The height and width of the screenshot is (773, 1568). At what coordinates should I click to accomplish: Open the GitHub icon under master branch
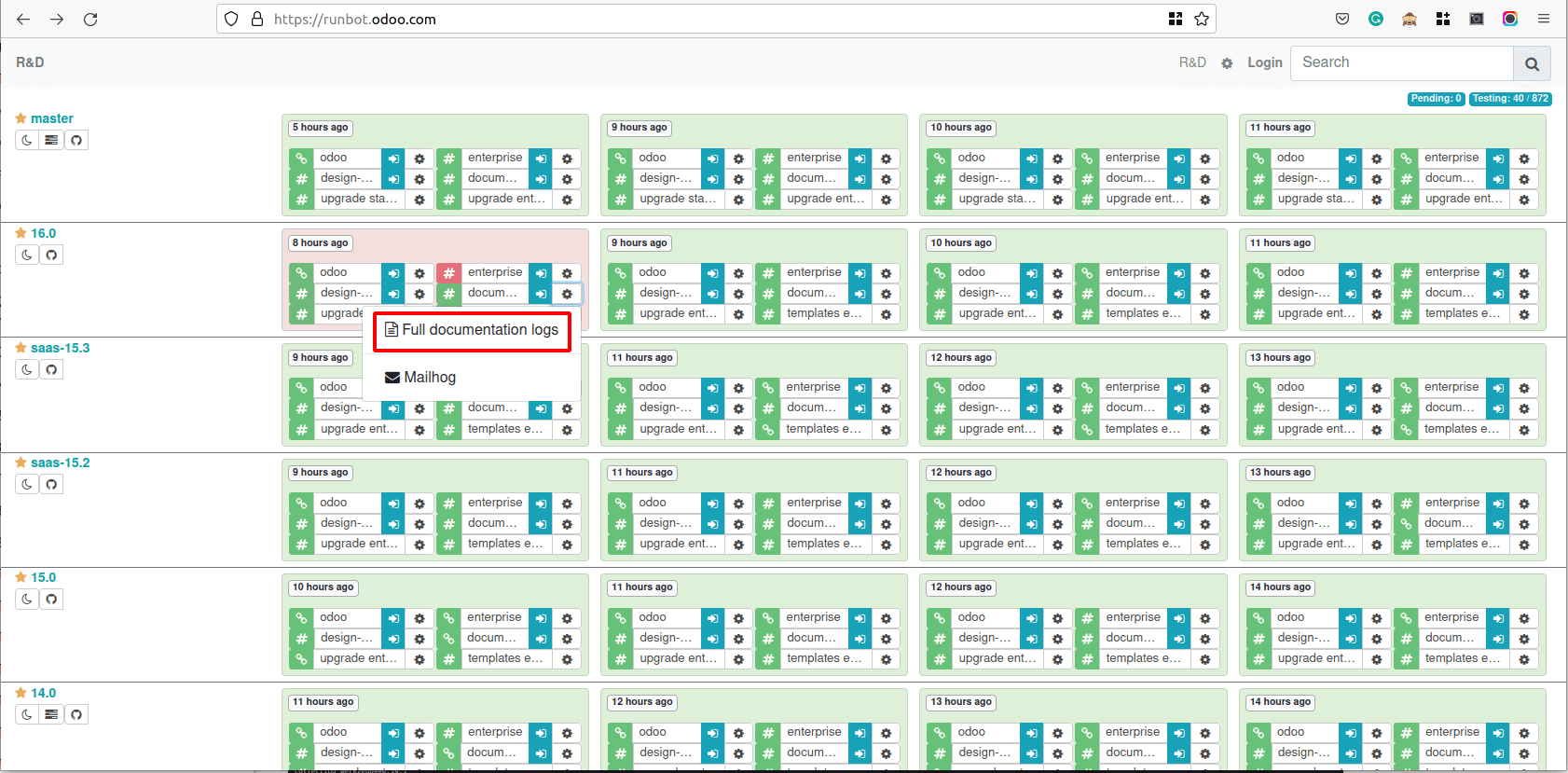pyautogui.click(x=76, y=140)
